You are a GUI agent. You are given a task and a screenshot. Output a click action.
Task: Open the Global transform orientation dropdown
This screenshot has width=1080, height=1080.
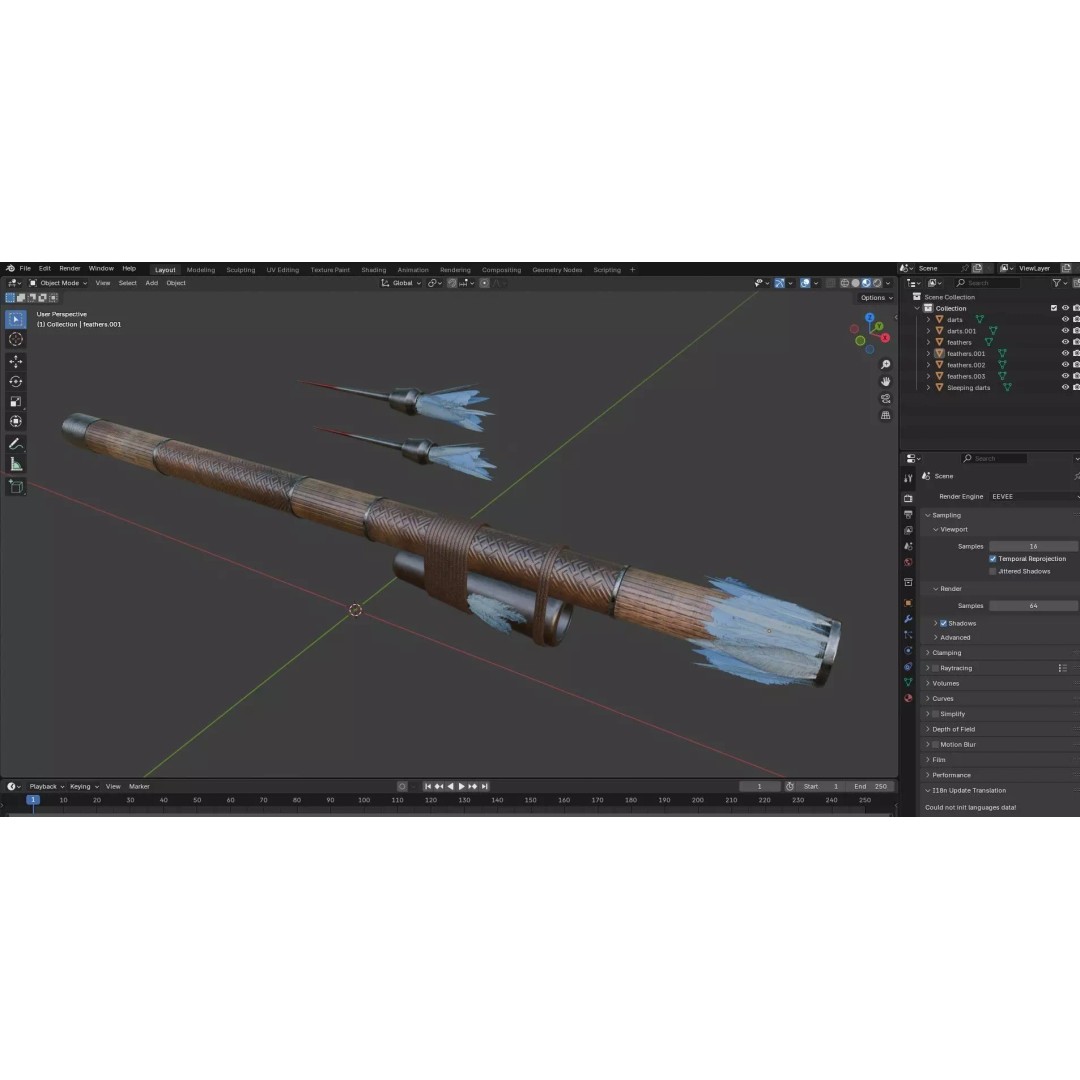tap(401, 283)
